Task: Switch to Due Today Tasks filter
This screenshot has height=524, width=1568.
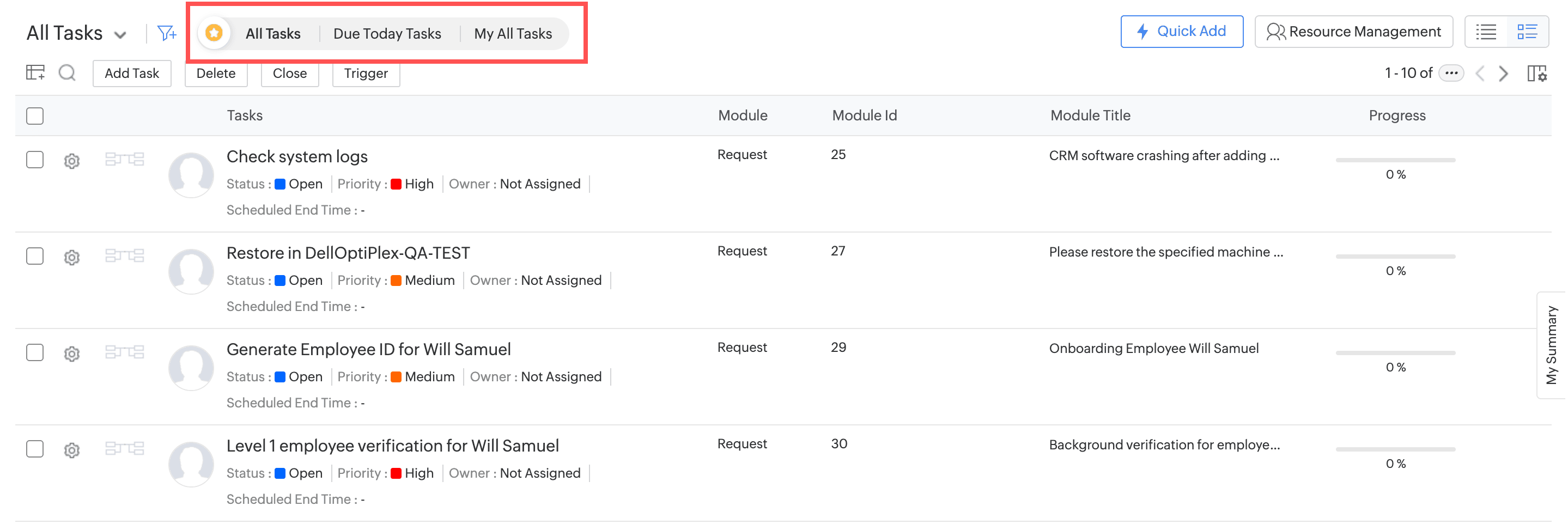Action: [x=387, y=33]
